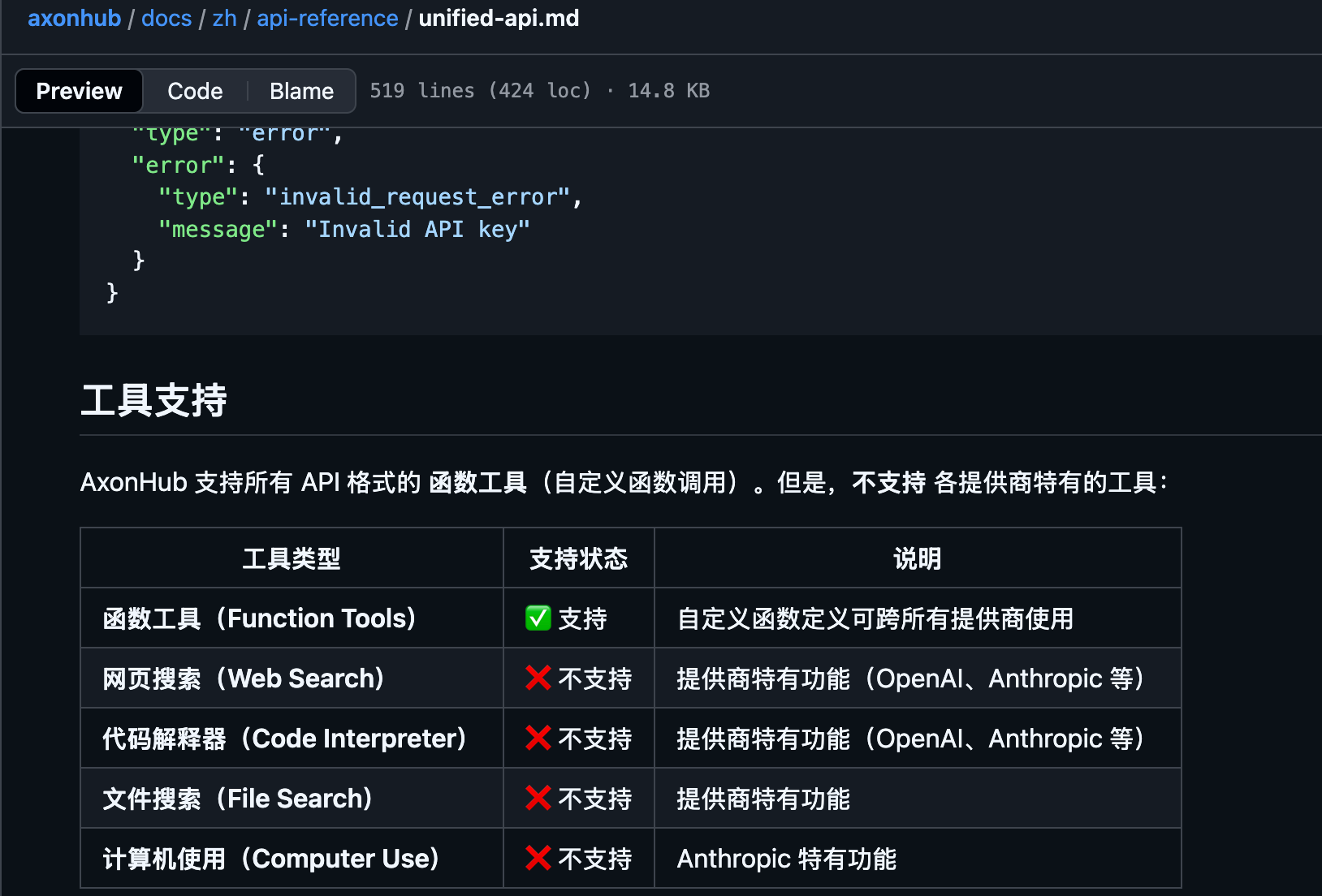Image resolution: width=1322 pixels, height=896 pixels.
Task: Click the red X icon in Computer Use row
Action: coord(538,858)
